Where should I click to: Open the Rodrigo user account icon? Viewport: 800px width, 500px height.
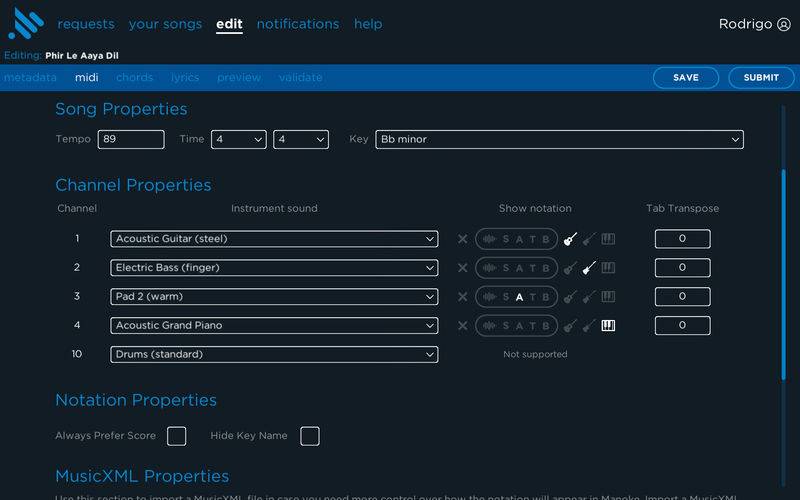click(x=783, y=24)
